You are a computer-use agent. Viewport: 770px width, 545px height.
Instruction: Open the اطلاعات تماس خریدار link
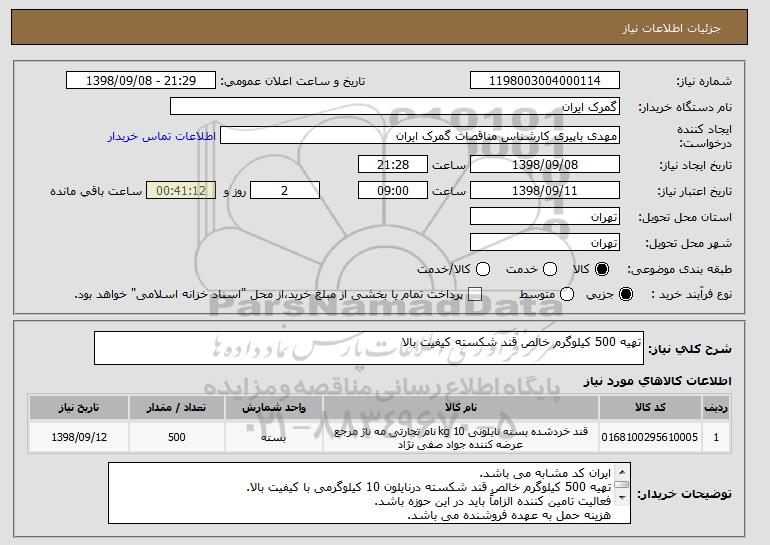click(x=162, y=136)
